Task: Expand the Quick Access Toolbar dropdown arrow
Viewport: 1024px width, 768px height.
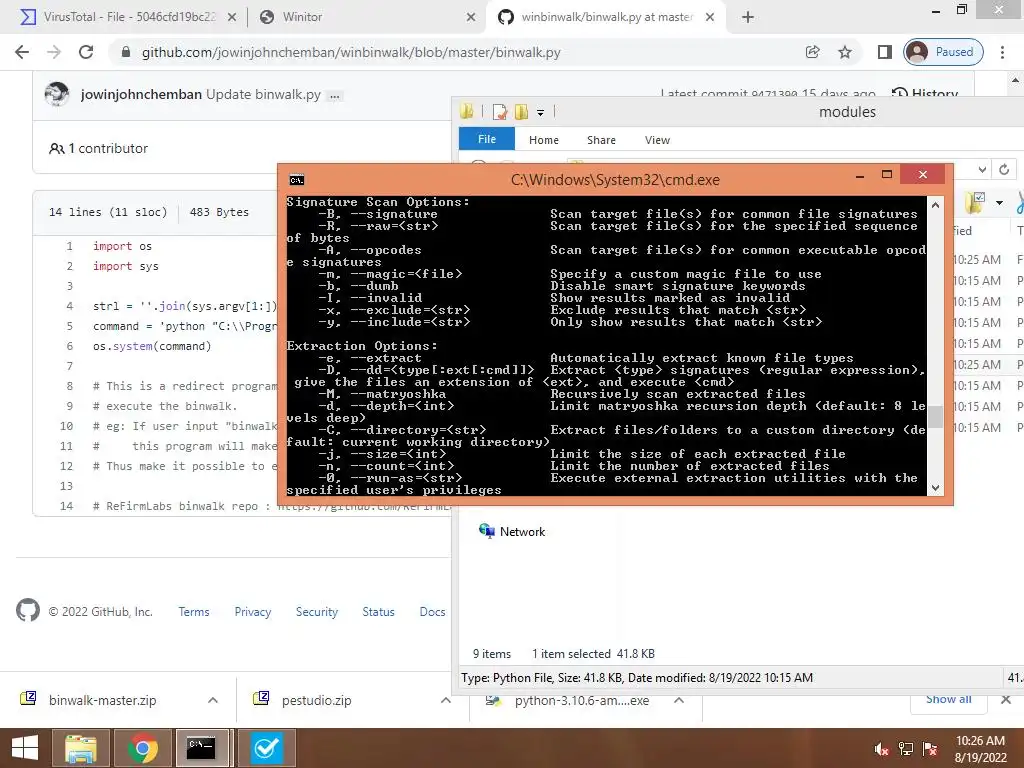Action: pyautogui.click(x=540, y=113)
